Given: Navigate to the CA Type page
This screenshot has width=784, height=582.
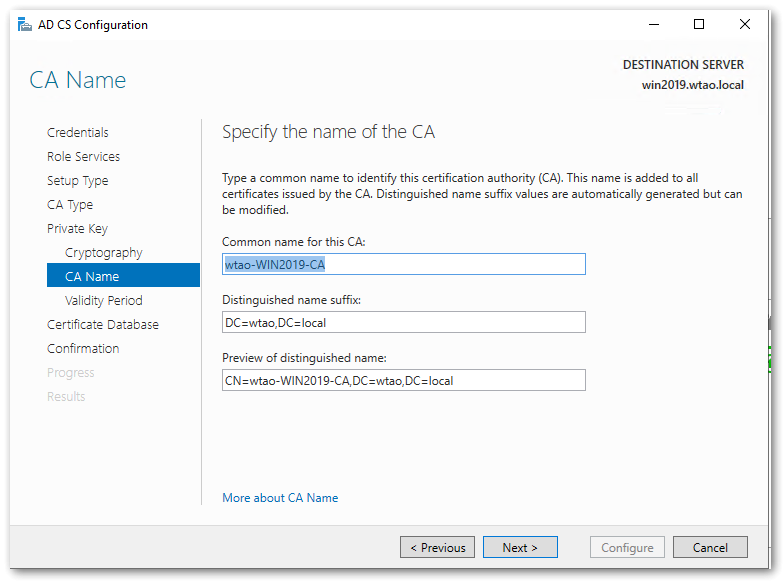Looking at the screenshot, I should [x=70, y=205].
